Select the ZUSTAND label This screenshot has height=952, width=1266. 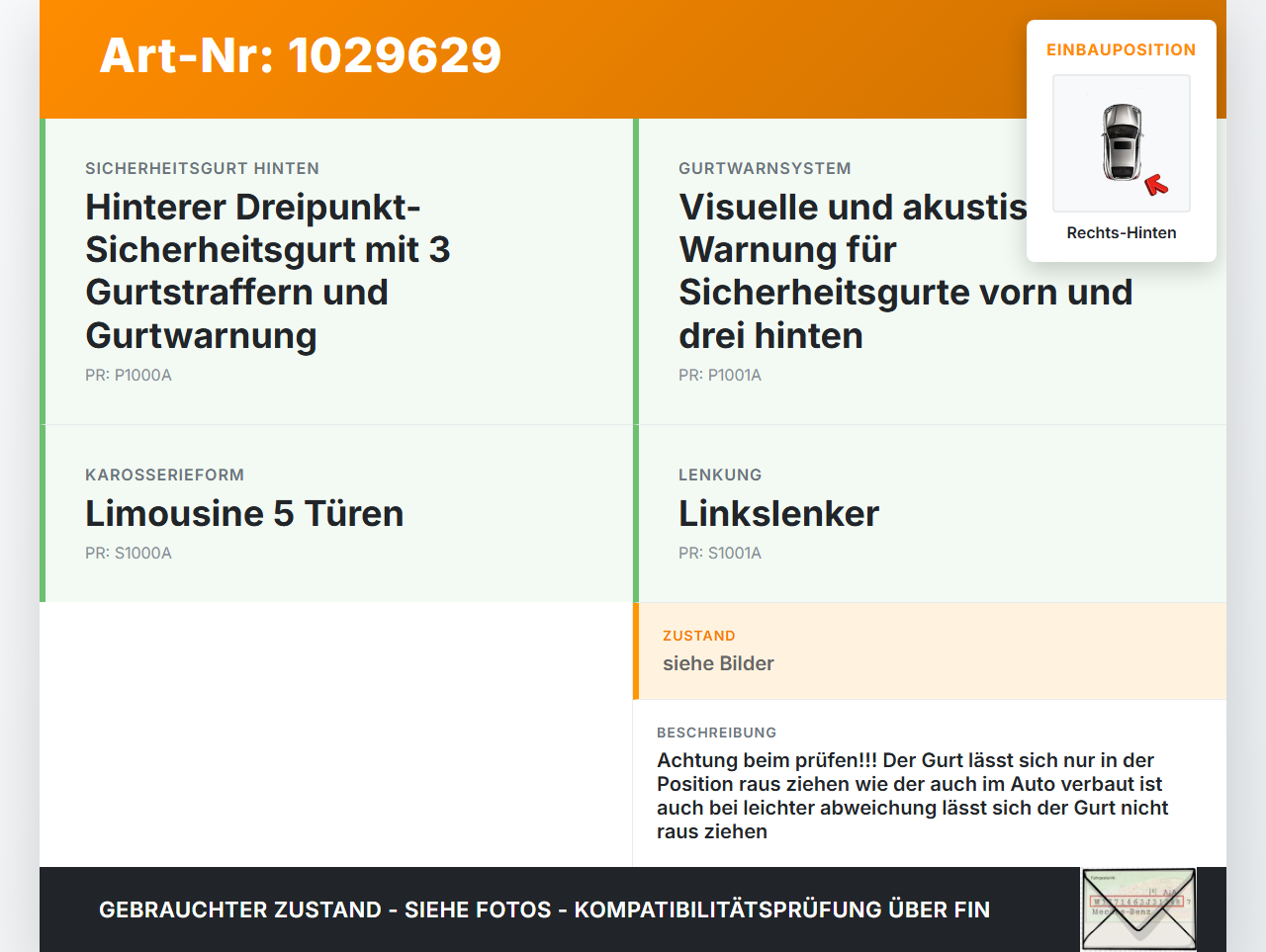point(699,636)
